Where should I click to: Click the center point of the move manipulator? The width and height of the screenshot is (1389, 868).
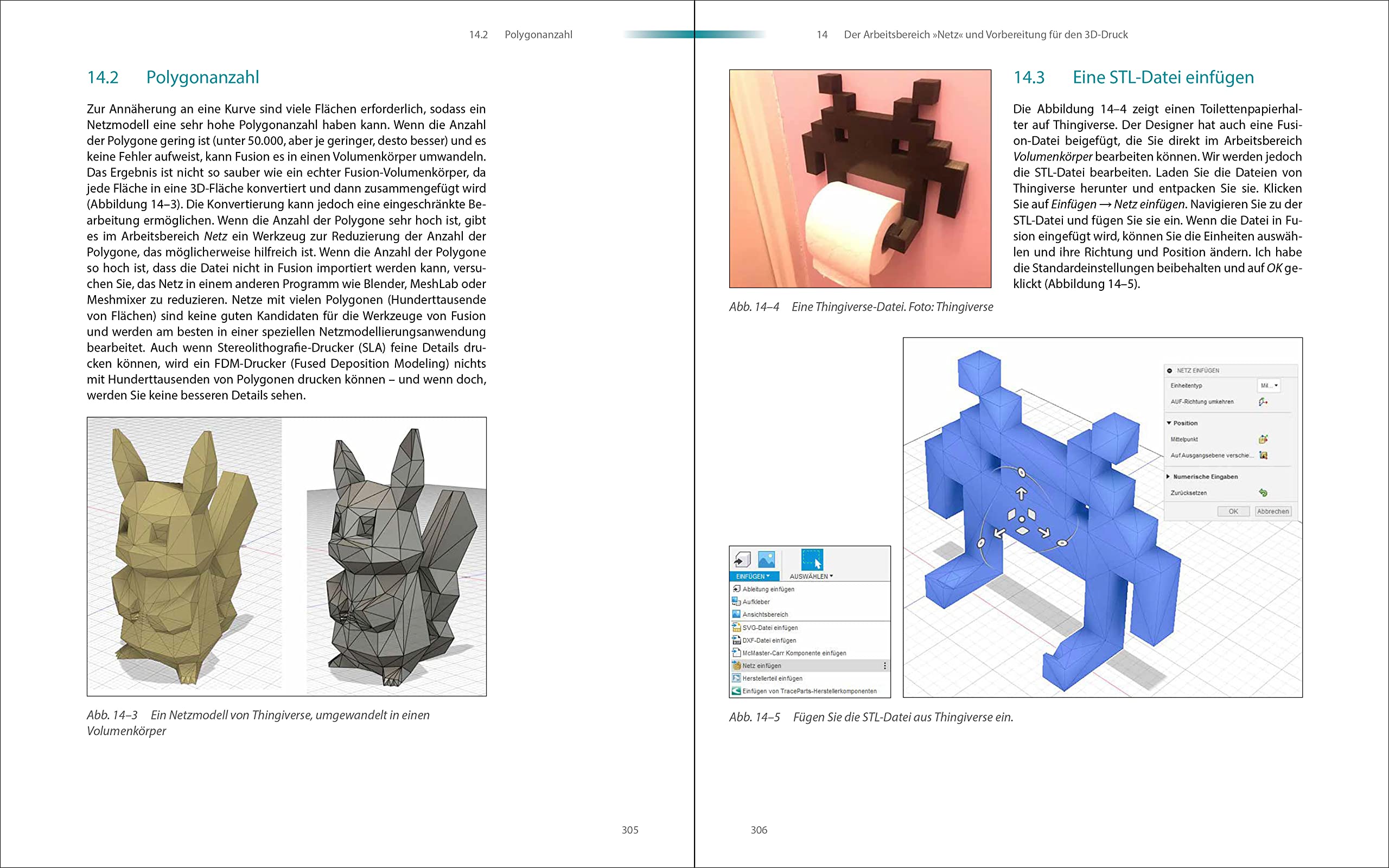pyautogui.click(x=1022, y=520)
